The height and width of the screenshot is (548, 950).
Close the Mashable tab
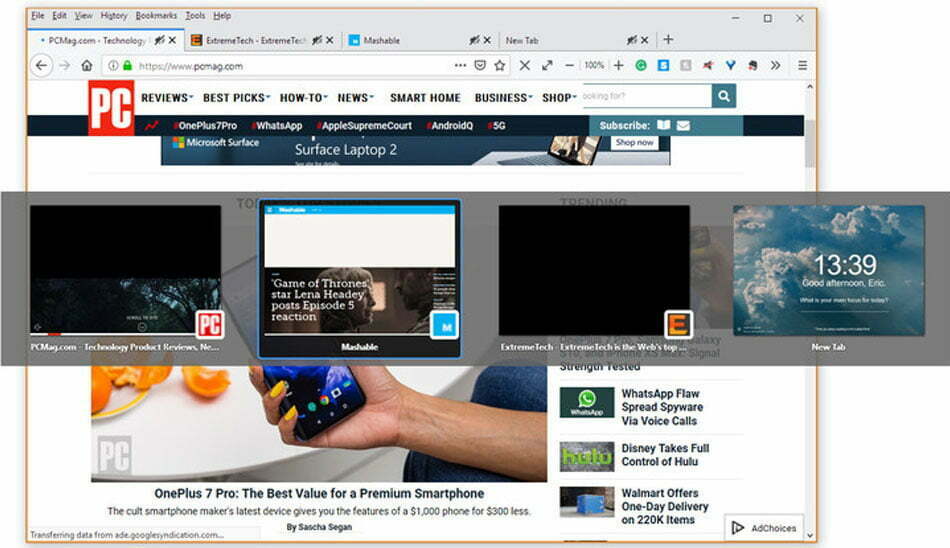[487, 40]
